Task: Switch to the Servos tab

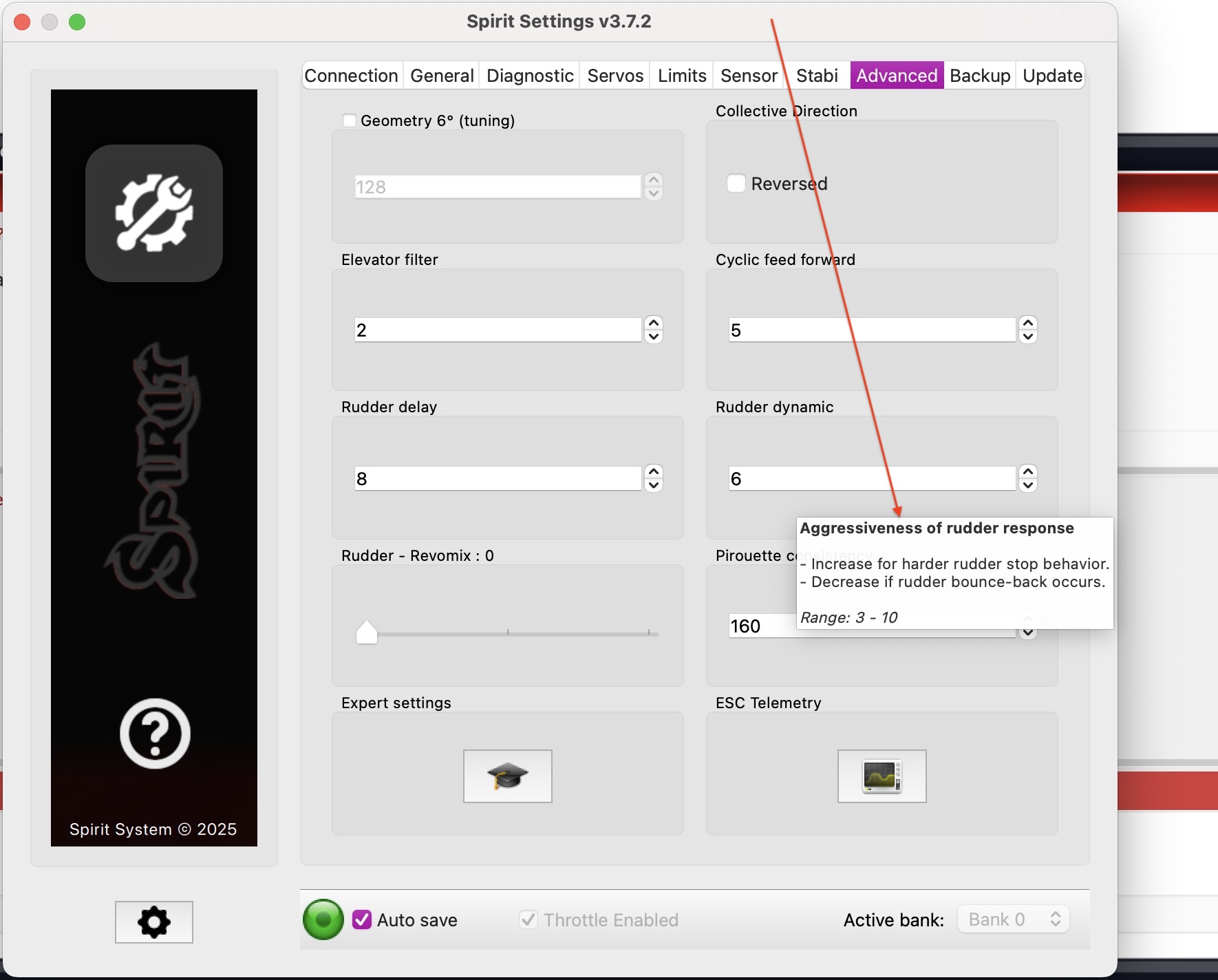Action: pyautogui.click(x=615, y=76)
